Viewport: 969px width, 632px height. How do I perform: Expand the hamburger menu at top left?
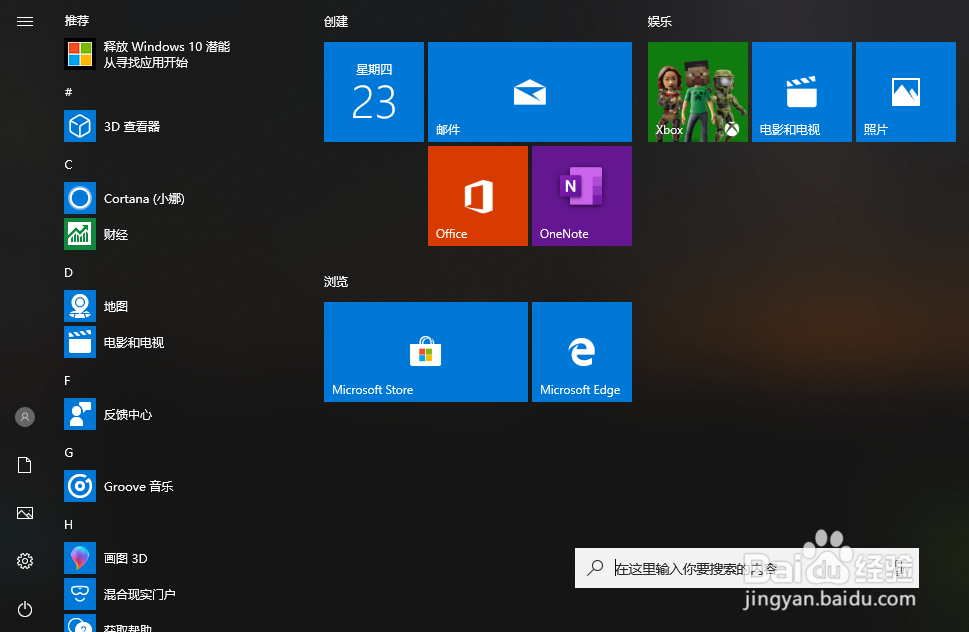click(x=25, y=22)
